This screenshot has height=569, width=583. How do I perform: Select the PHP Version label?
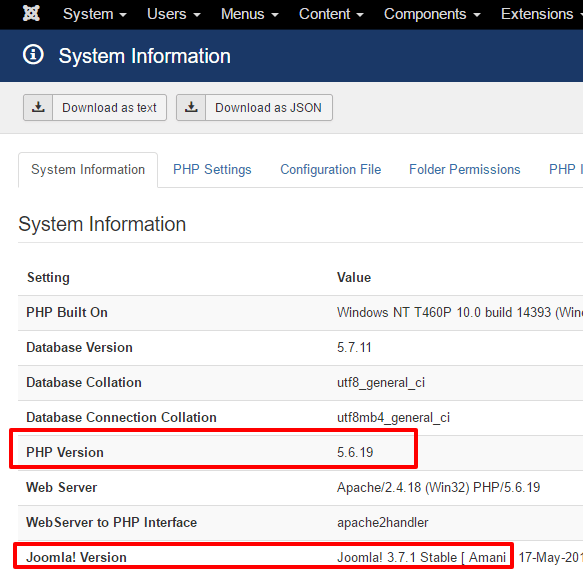pyautogui.click(x=65, y=452)
